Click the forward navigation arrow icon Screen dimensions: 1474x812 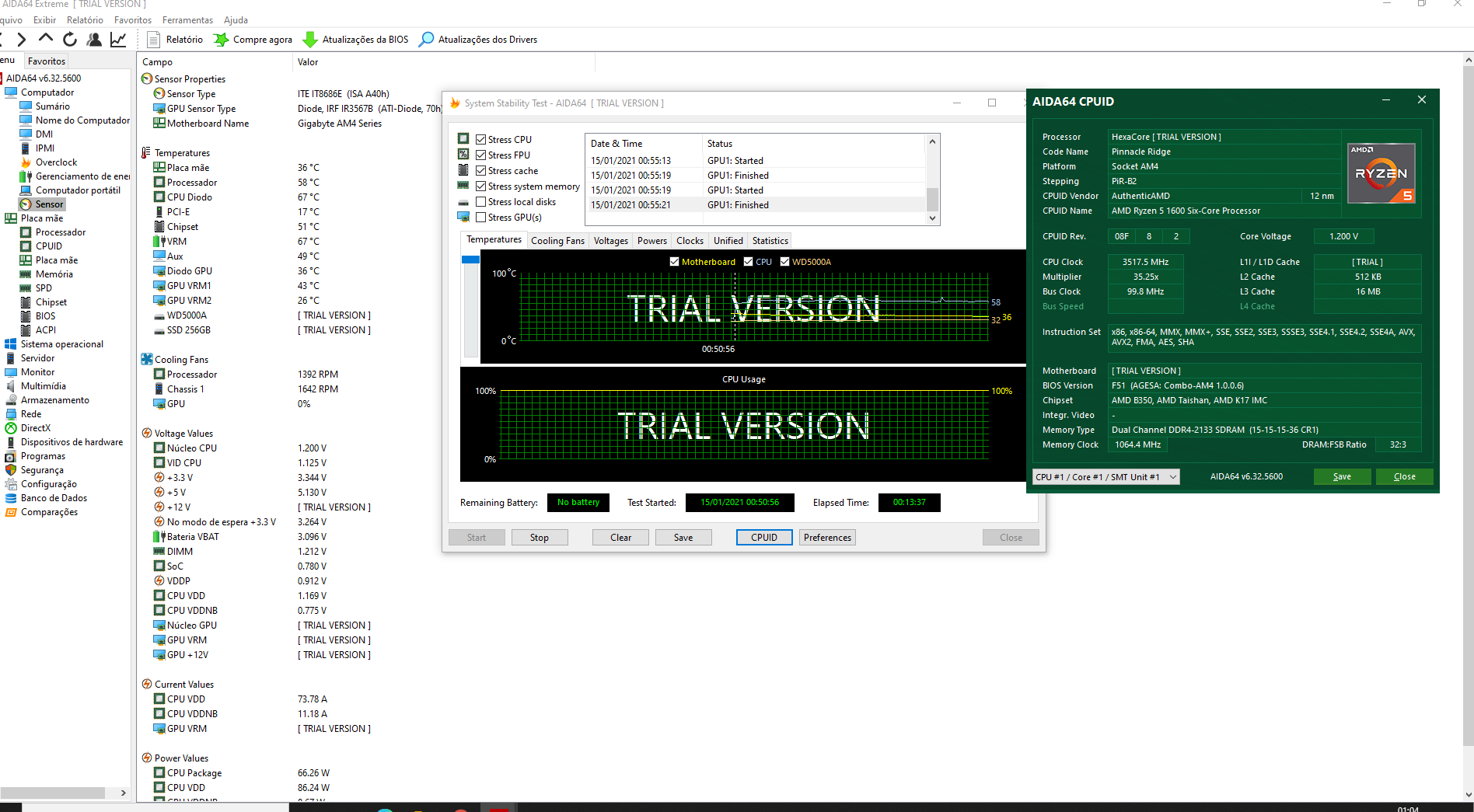[x=21, y=39]
